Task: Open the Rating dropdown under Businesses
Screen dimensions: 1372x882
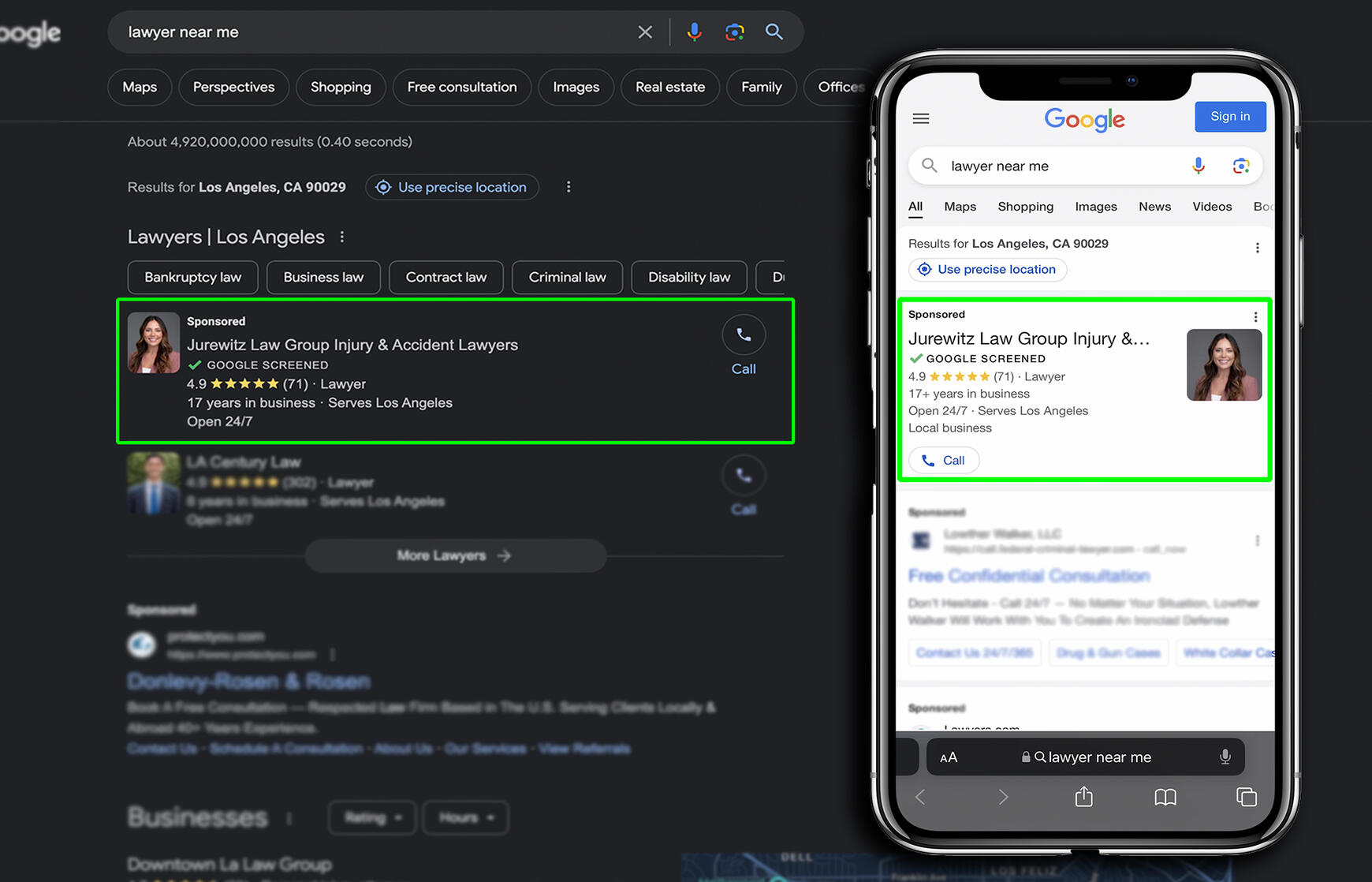Action: pyautogui.click(x=374, y=817)
